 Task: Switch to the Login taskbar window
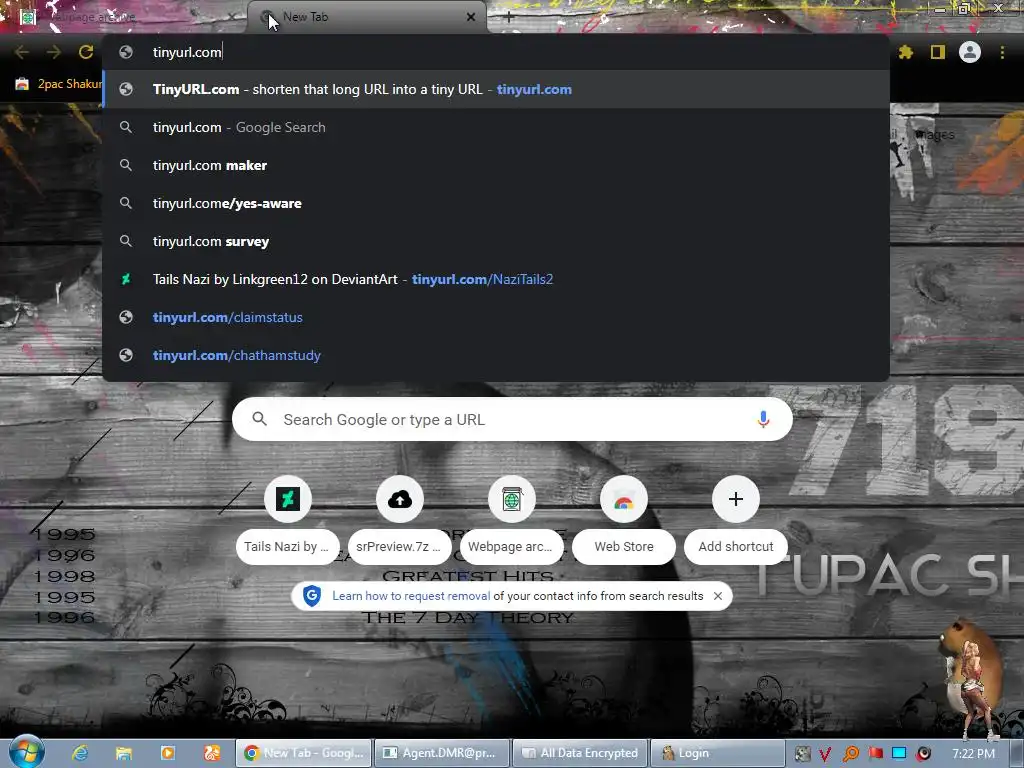tap(719, 753)
